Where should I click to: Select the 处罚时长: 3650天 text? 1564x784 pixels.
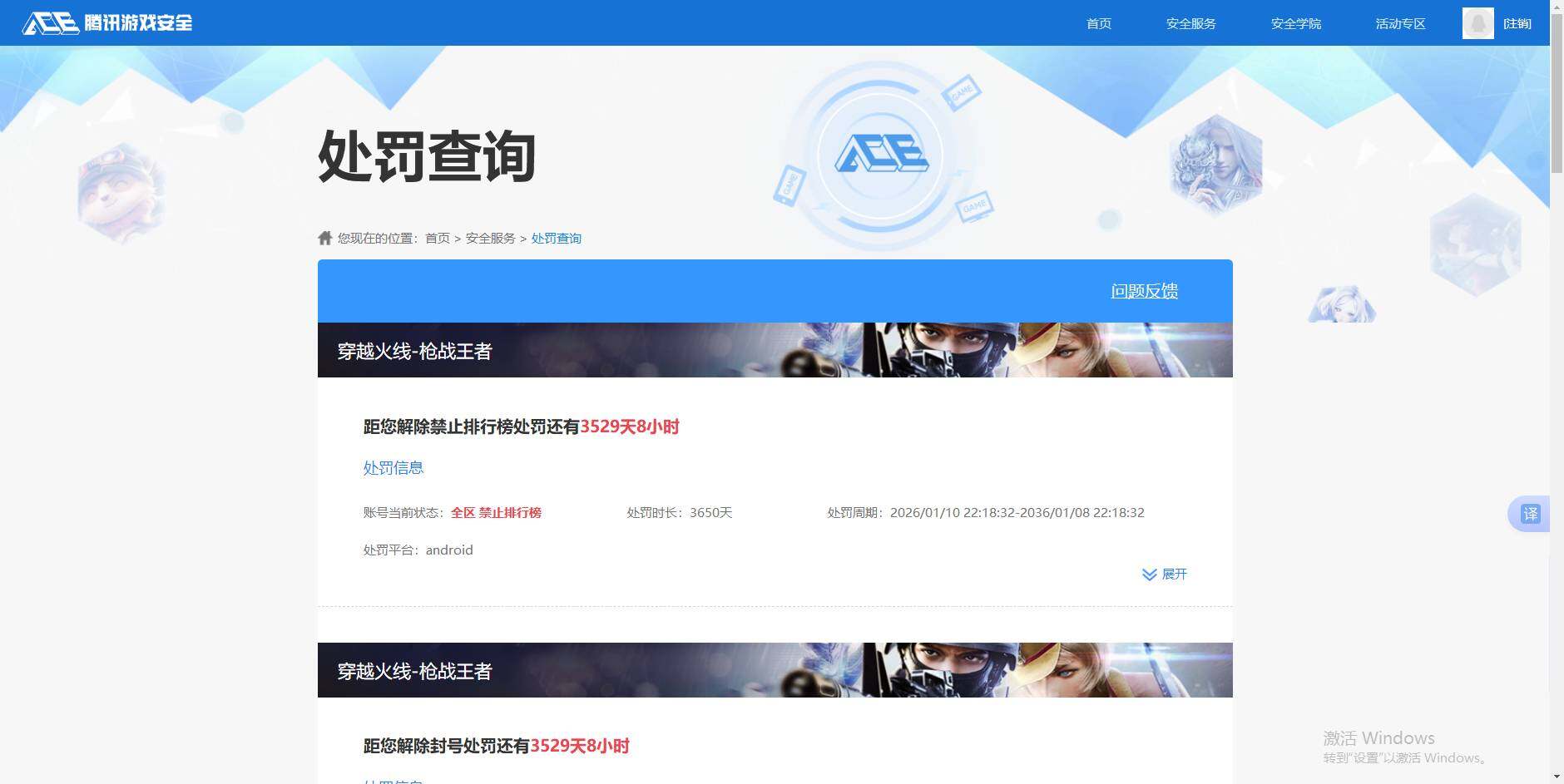680,513
